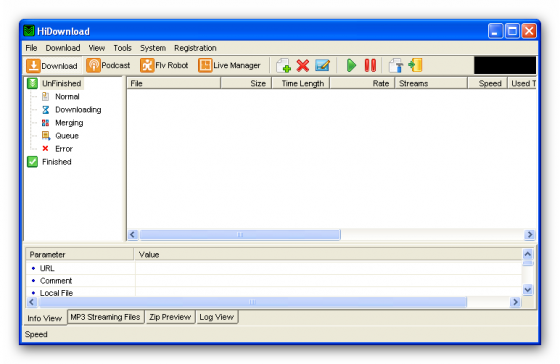Click the download list horizontal scrollbar thumb
The height and width of the screenshot is (364, 560).
(240, 235)
